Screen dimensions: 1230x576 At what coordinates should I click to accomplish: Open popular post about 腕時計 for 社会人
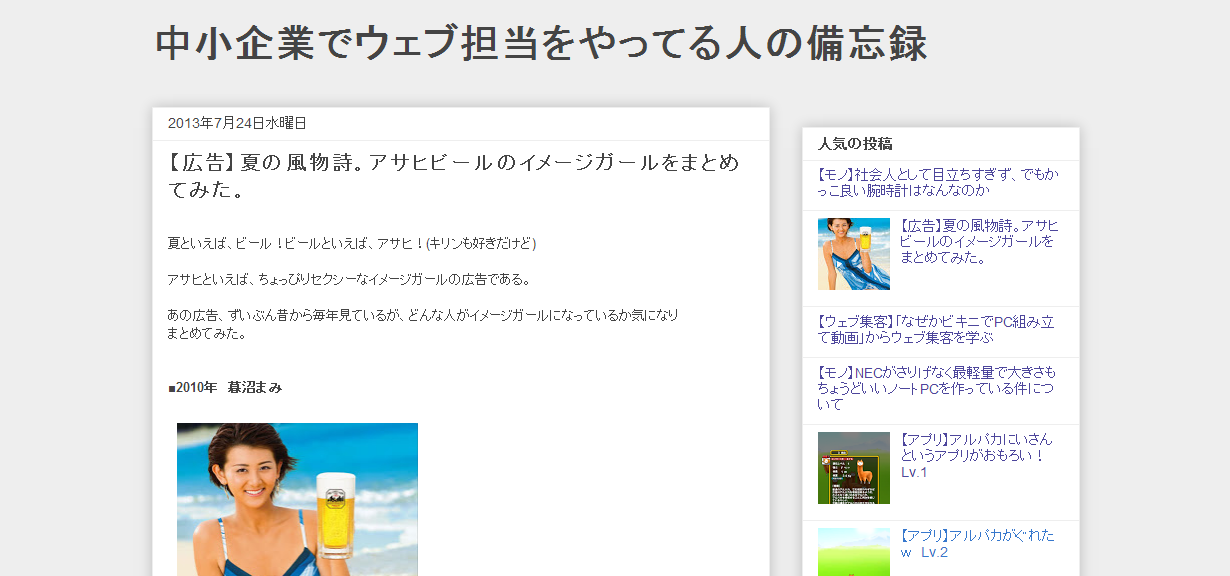click(x=938, y=182)
